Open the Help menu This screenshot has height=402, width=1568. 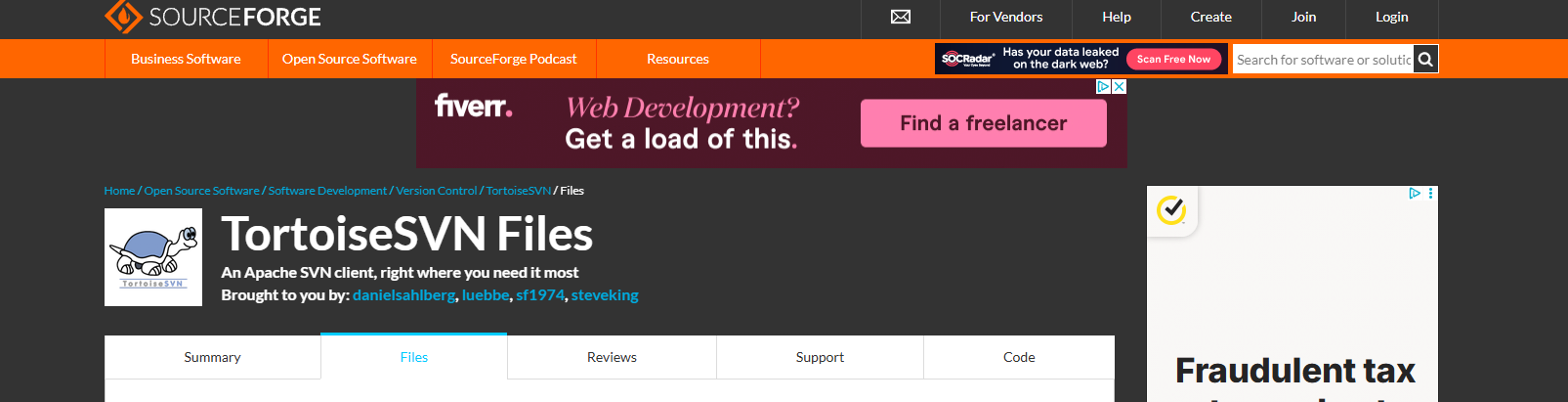(1117, 17)
